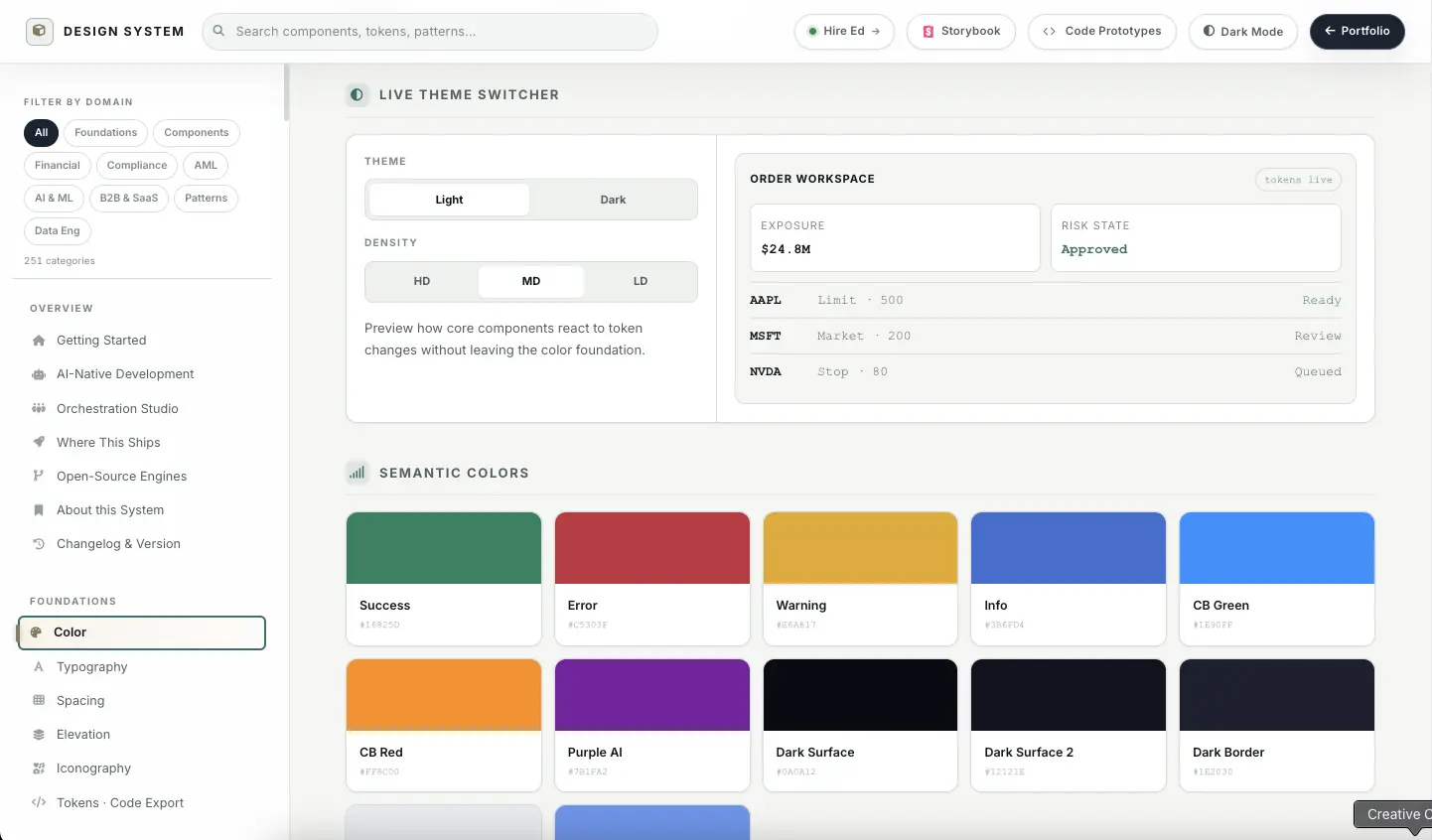This screenshot has width=1432, height=840.
Task: Click the robot icon beside AI-Native Development
Action: coord(39,374)
